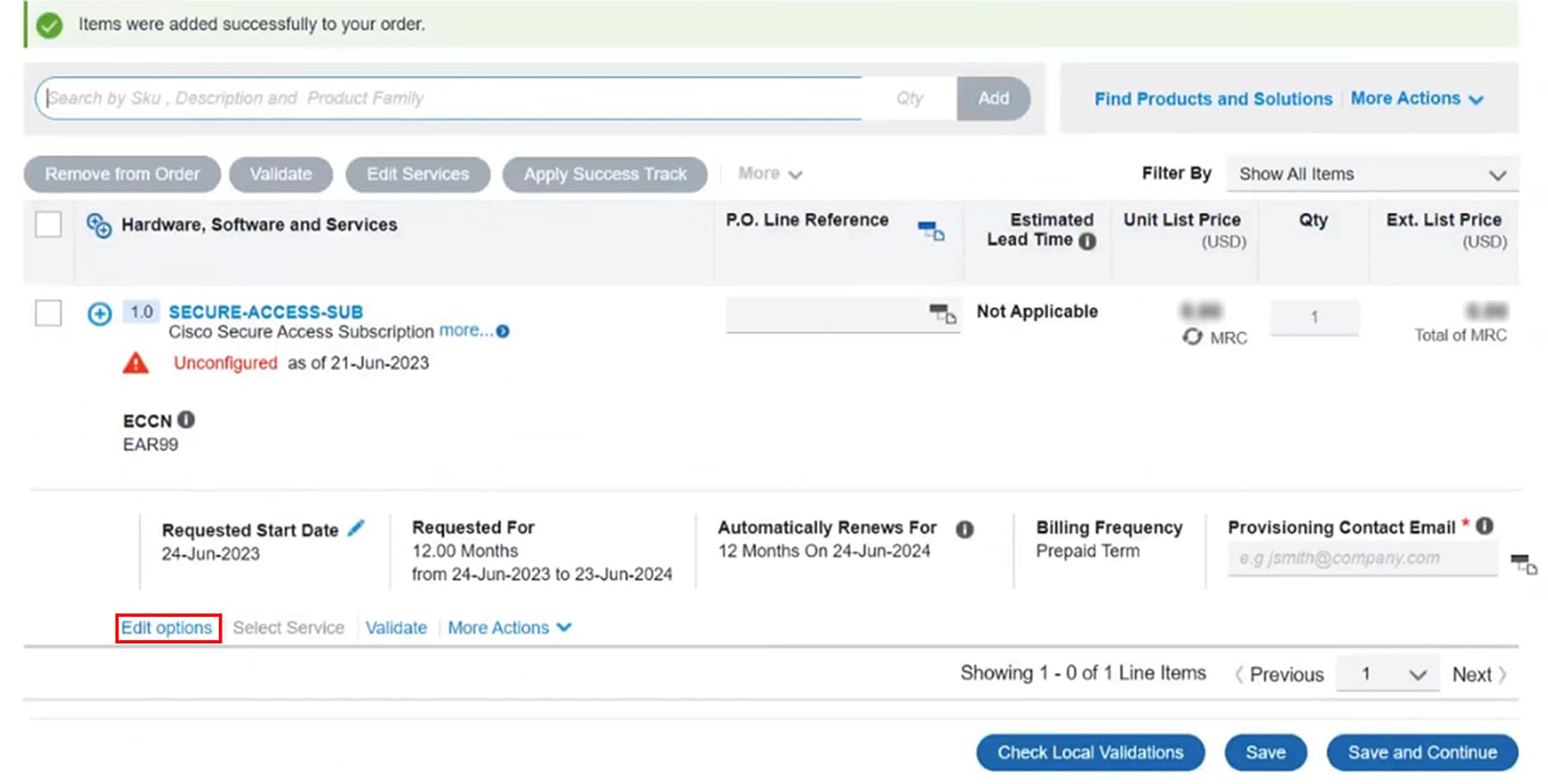This screenshot has height=784, width=1548.
Task: Click the Unconfigured status text
Action: coord(226,363)
